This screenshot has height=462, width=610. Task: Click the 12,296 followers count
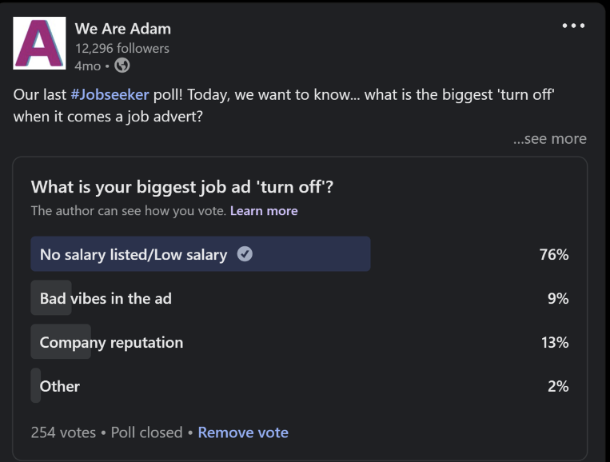[122, 48]
